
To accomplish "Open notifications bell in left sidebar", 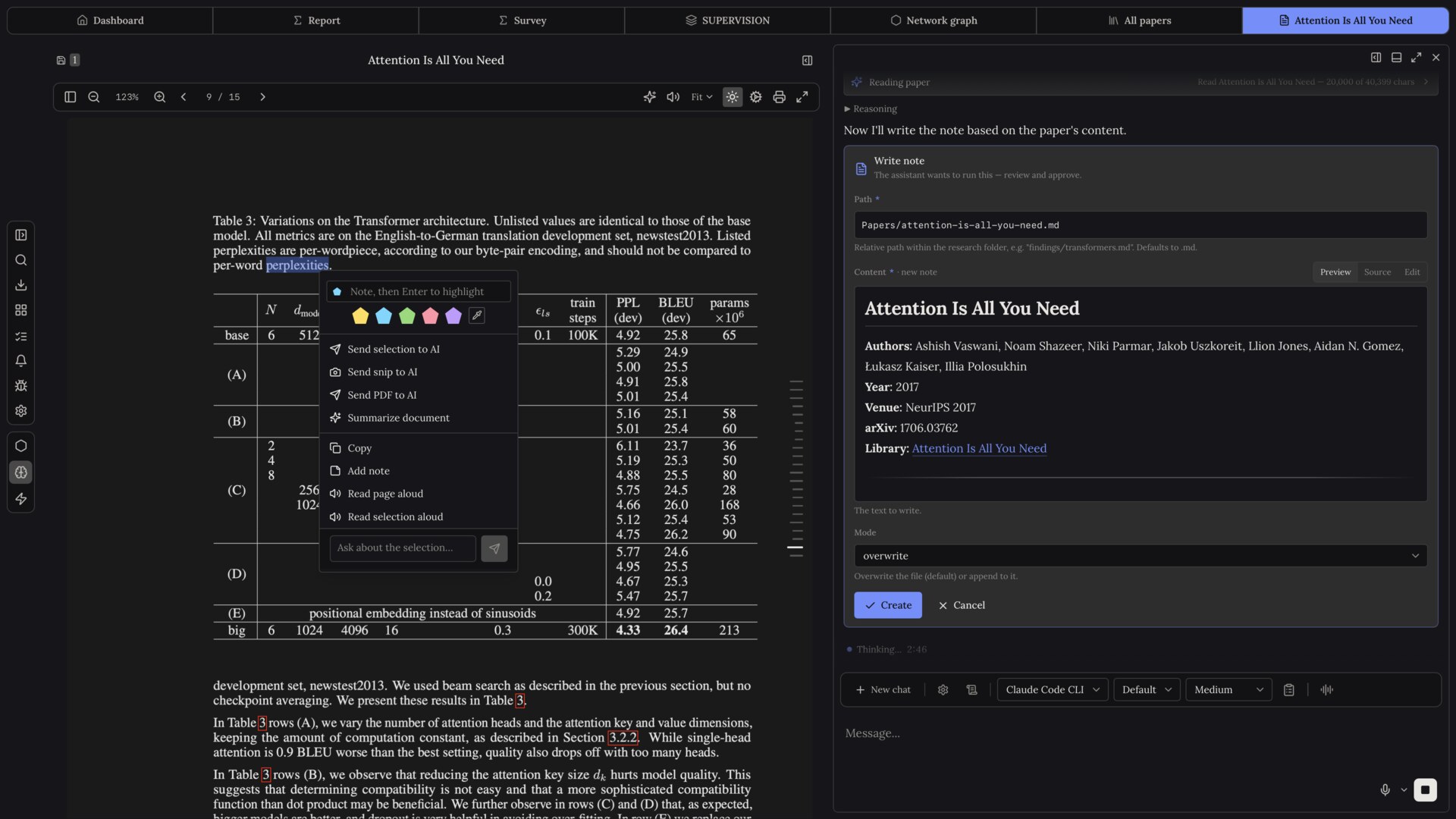I will click(21, 361).
